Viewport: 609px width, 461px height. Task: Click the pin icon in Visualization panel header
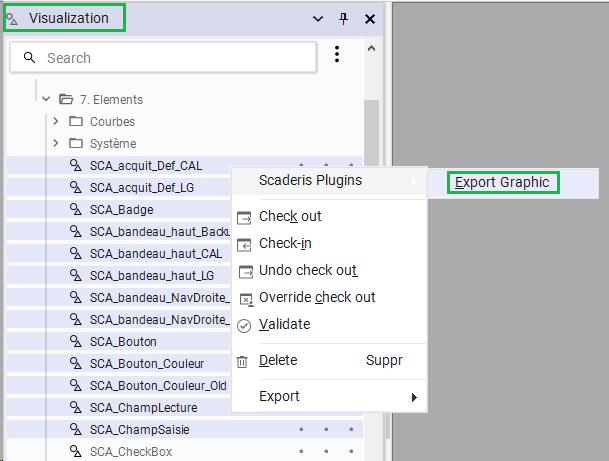[x=344, y=18]
